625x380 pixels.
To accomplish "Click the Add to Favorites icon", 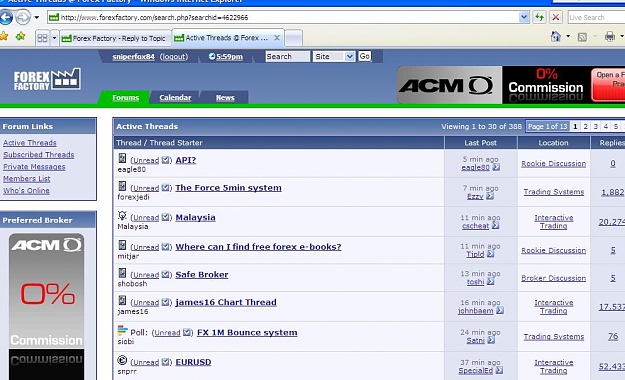I will (x=20, y=36).
